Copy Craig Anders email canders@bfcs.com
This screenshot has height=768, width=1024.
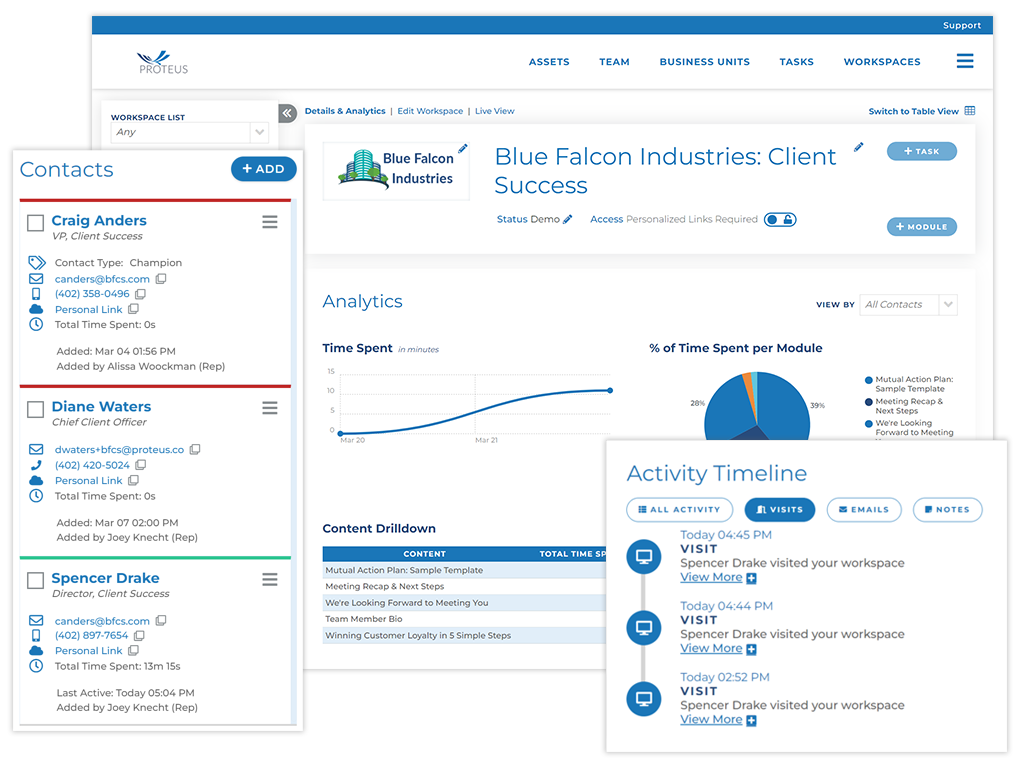(x=161, y=279)
